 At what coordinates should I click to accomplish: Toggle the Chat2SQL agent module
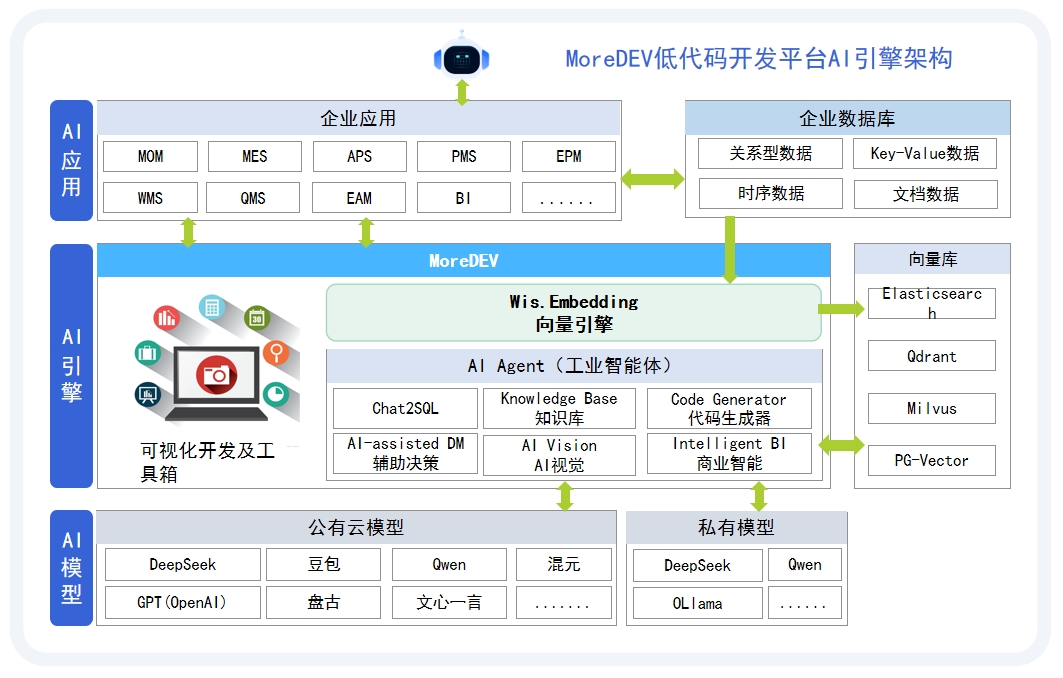[x=403, y=408]
